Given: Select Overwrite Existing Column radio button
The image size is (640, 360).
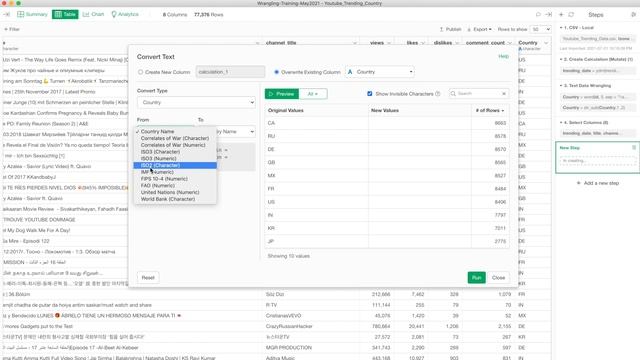Looking at the screenshot, I should (276, 72).
